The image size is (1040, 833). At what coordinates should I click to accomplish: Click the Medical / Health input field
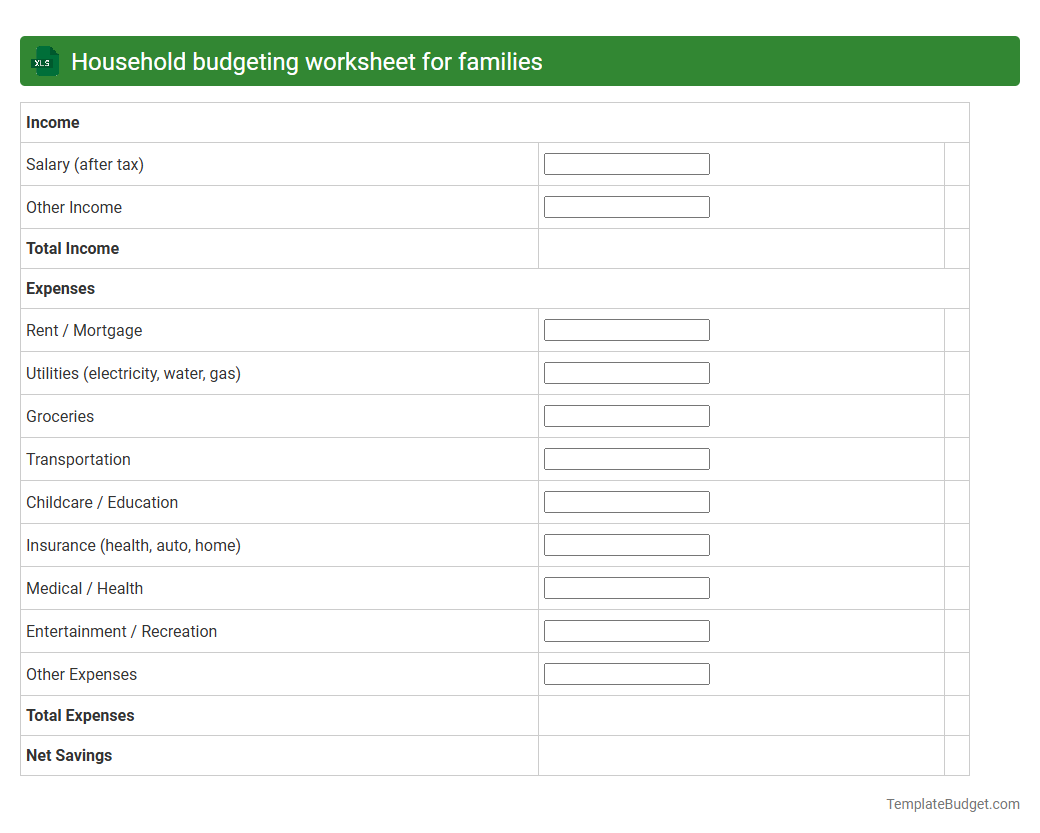point(626,587)
